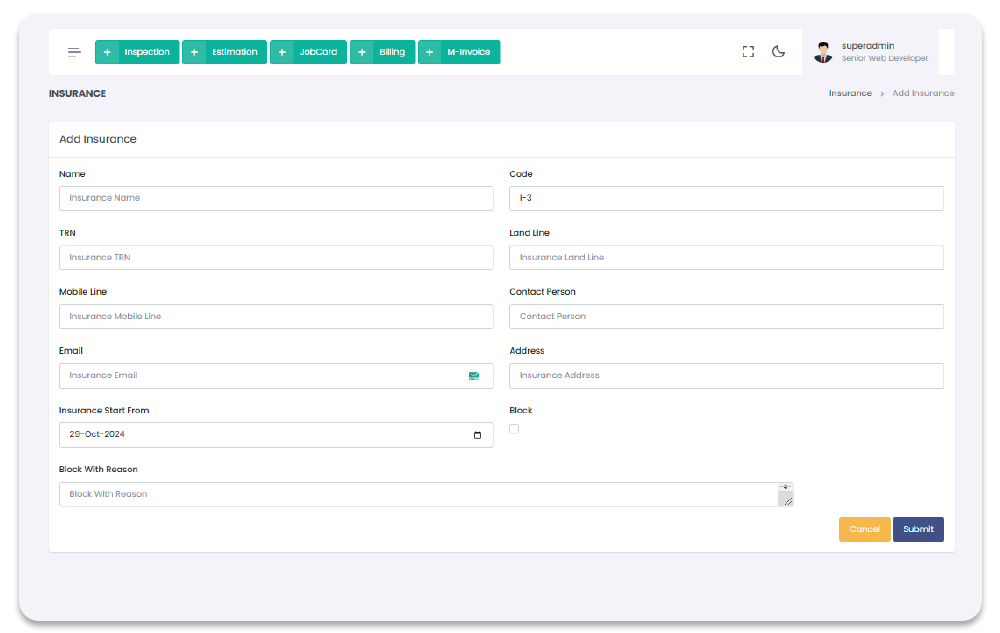Click the envelope icon in Email field
This screenshot has height=633, width=1000.
[474, 376]
